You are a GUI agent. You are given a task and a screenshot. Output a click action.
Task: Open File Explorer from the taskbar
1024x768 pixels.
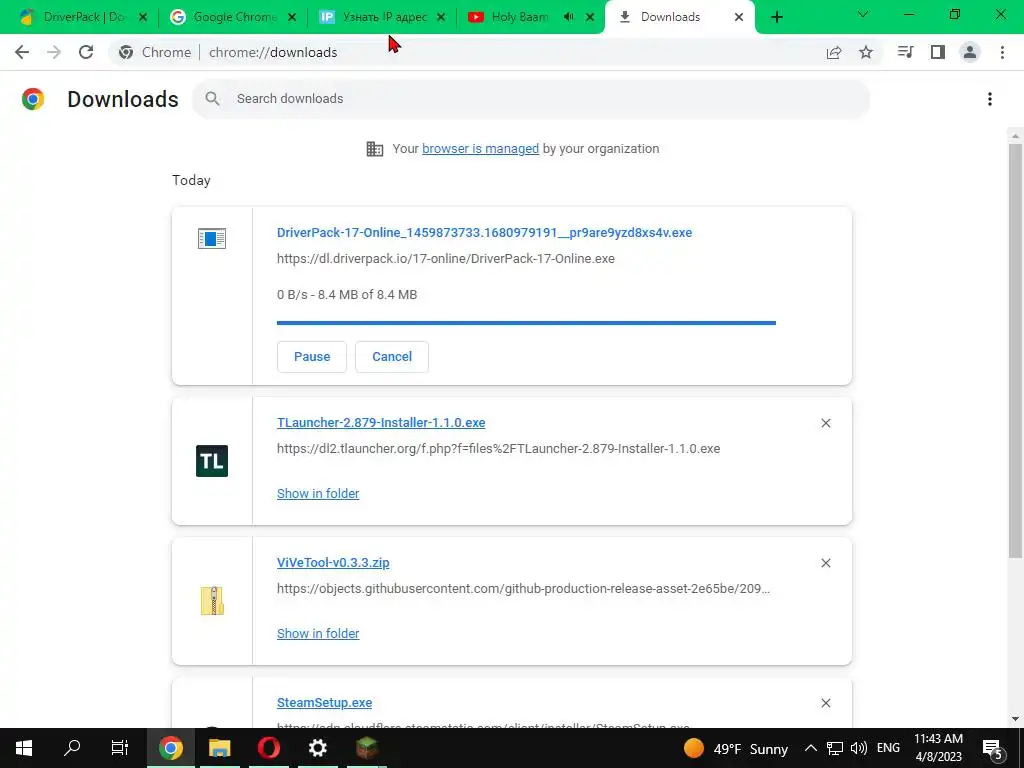(x=219, y=748)
